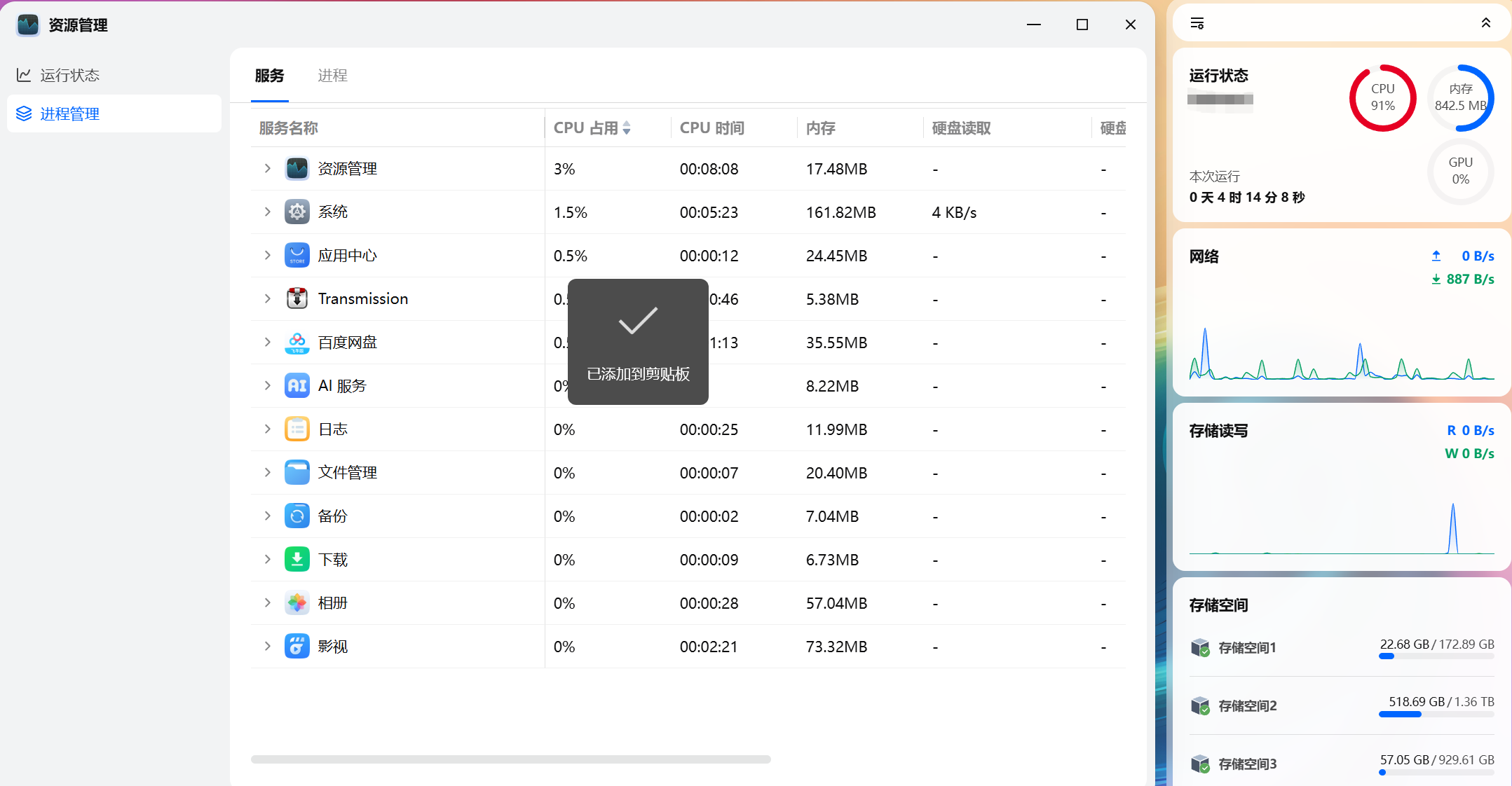The width and height of the screenshot is (1512, 786).
Task: Click the 下载 download service icon
Action: point(297,560)
